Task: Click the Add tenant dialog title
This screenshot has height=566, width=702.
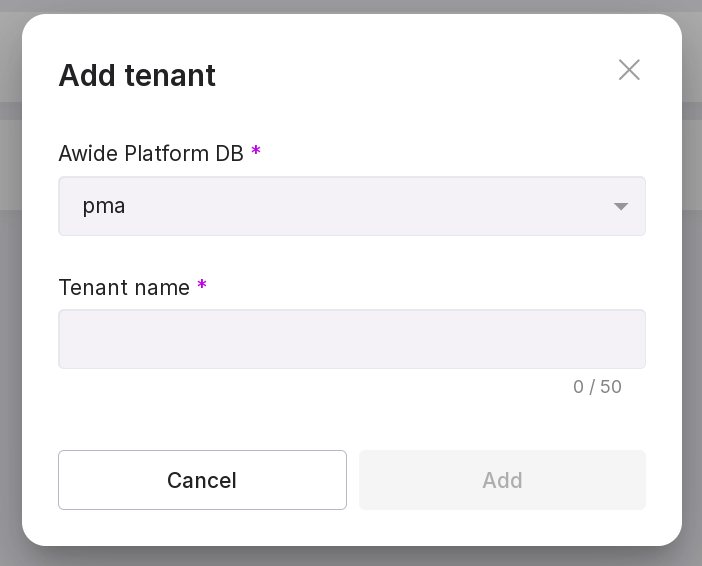Action: coord(137,75)
